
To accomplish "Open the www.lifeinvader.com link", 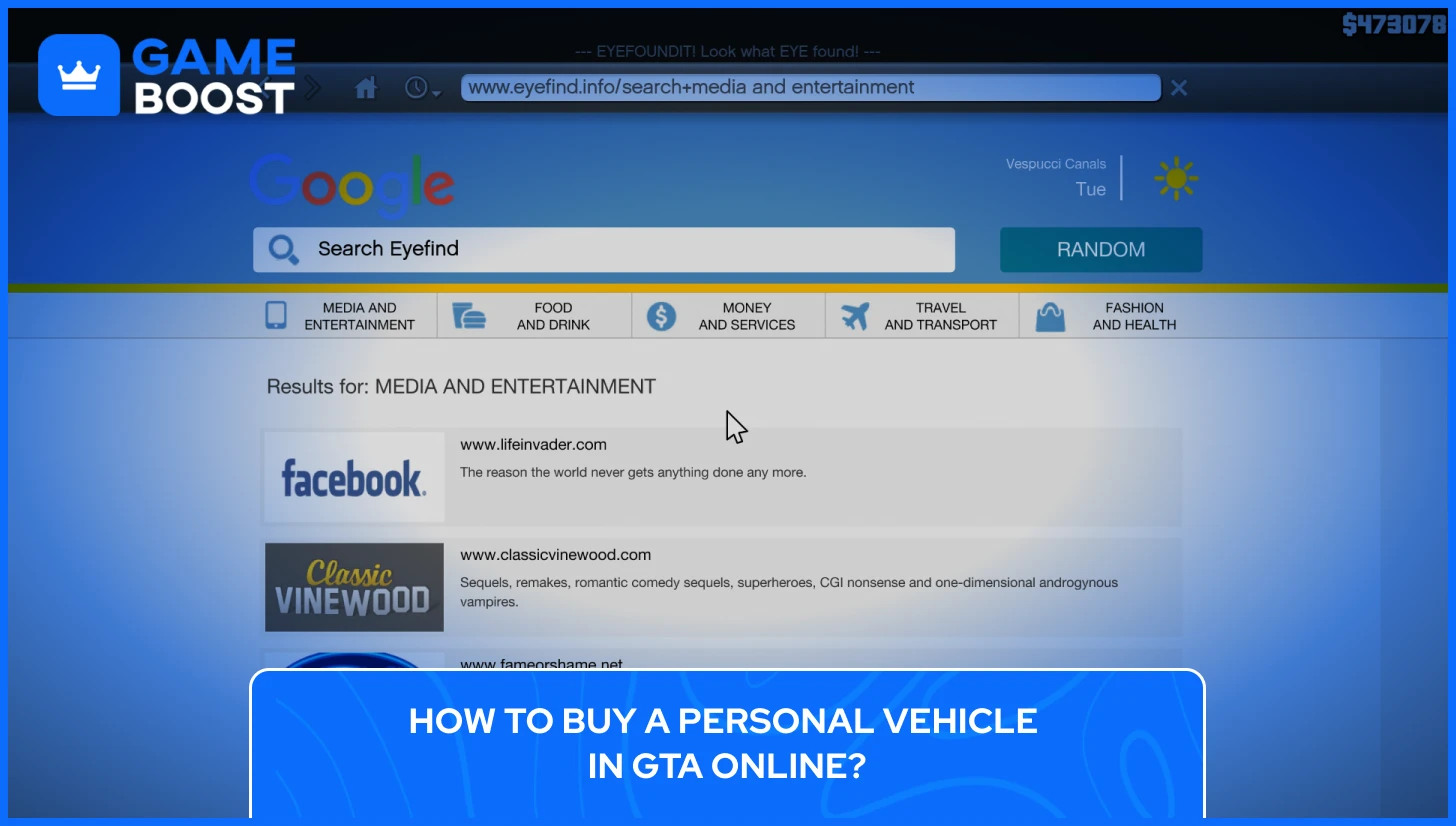I will 533,444.
